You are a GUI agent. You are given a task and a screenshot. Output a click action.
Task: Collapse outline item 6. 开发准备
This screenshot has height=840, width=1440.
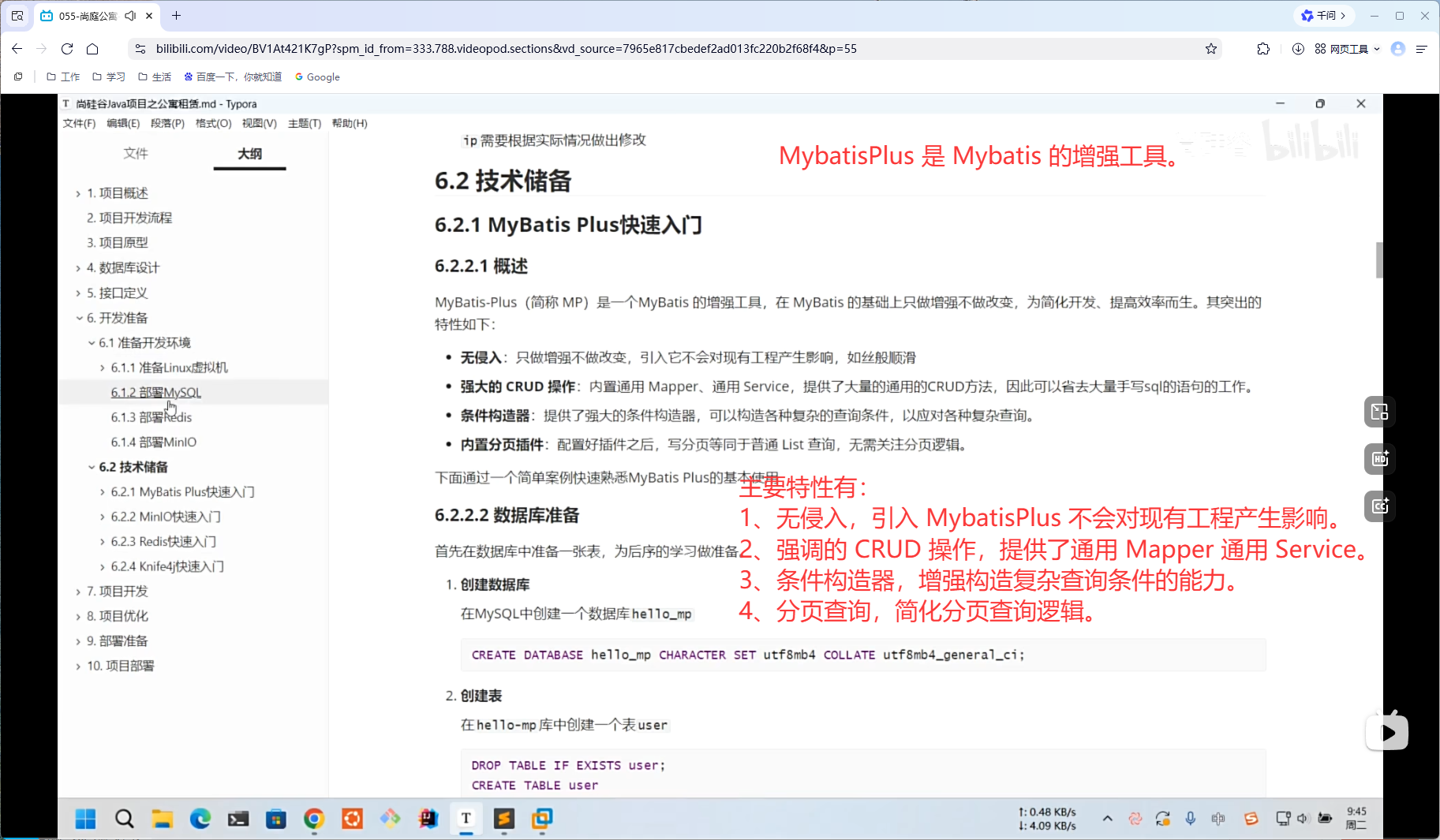79,318
